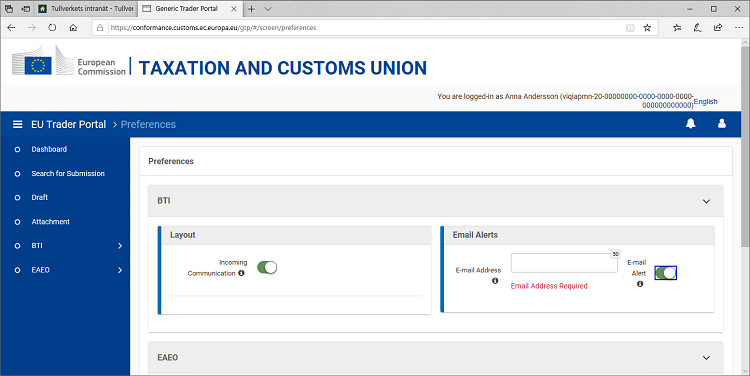Screen dimensions: 750x376
Task: Expand the EAEO preferences section
Action: [706, 358]
